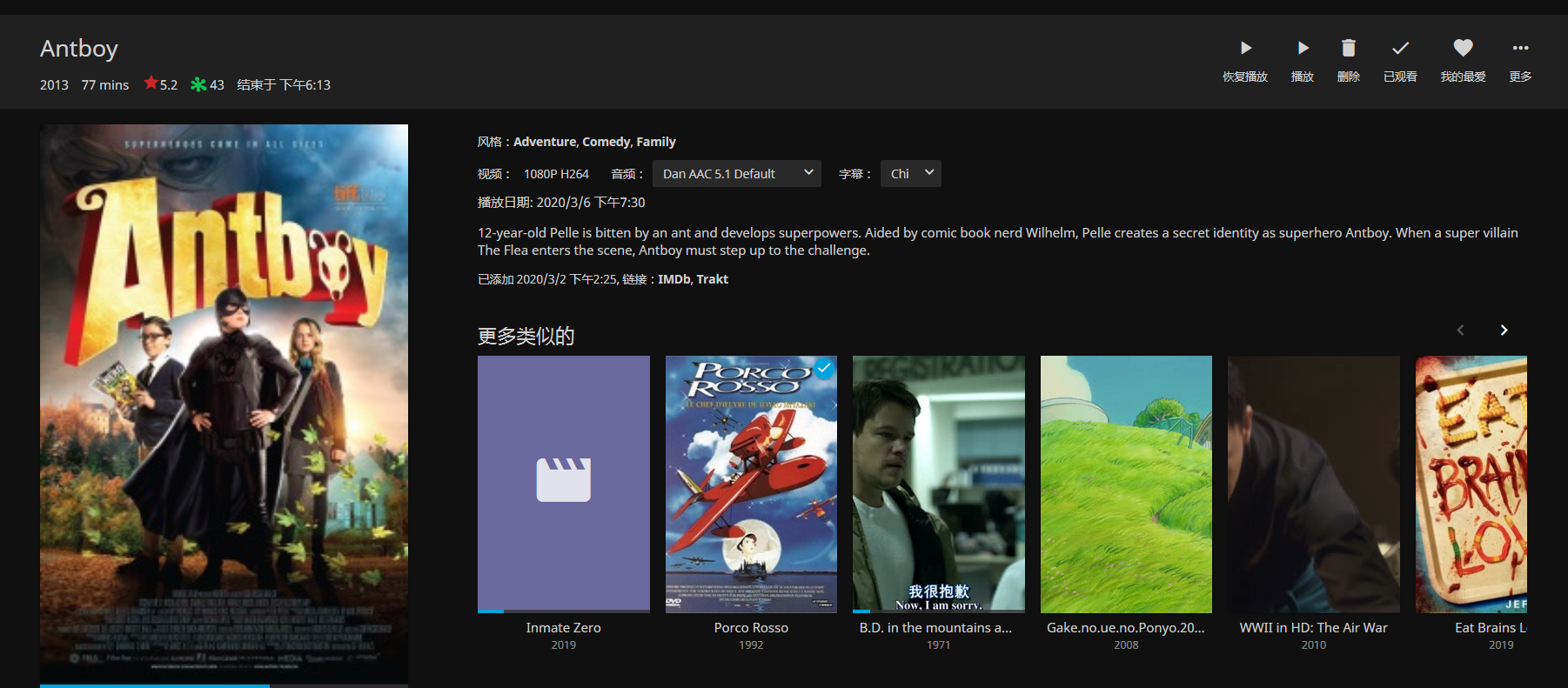Toggle the favorite heart icon
The width and height of the screenshot is (1568, 688).
click(1463, 48)
